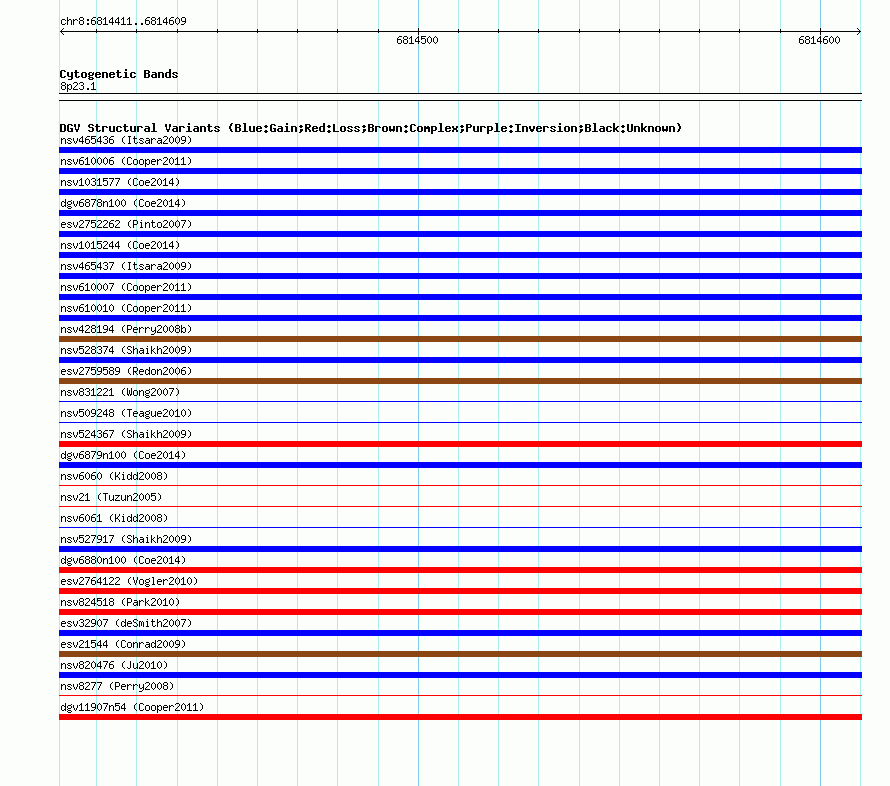Click the black cytogenetic band bar
The width and height of the screenshot is (890, 786).
coord(460,97)
